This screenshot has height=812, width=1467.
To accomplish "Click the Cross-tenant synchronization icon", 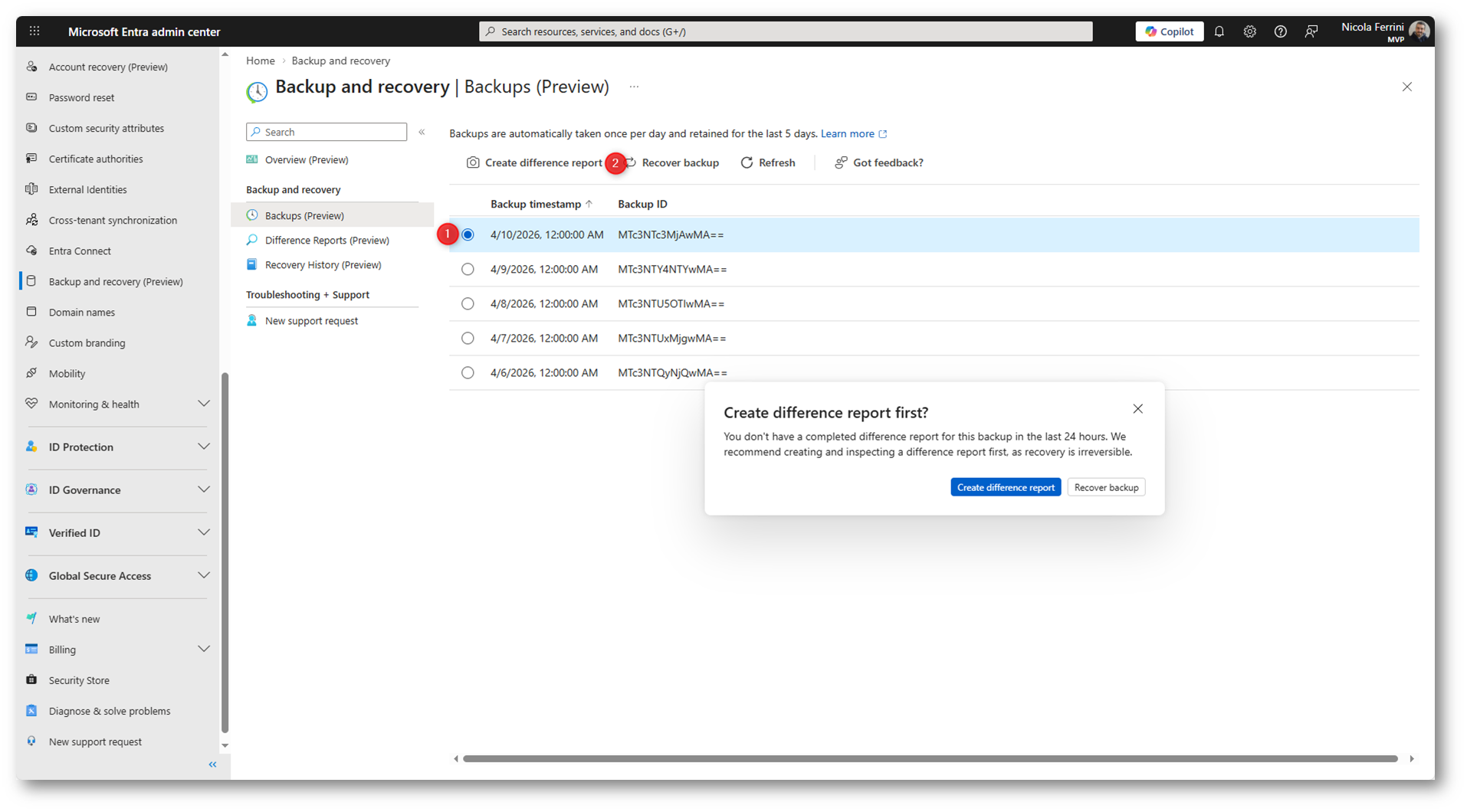I will (x=31, y=220).
